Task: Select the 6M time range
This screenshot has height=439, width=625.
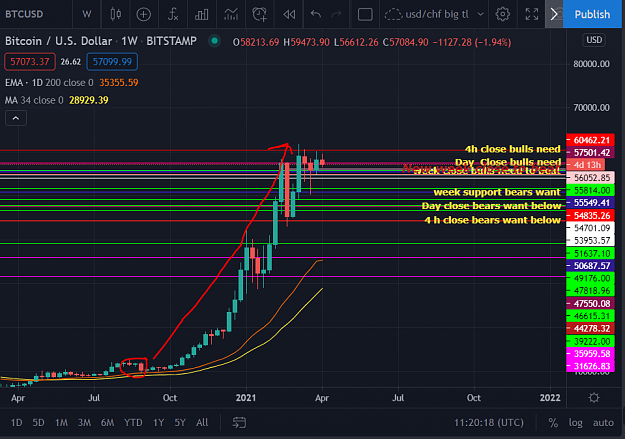Action: [107, 423]
